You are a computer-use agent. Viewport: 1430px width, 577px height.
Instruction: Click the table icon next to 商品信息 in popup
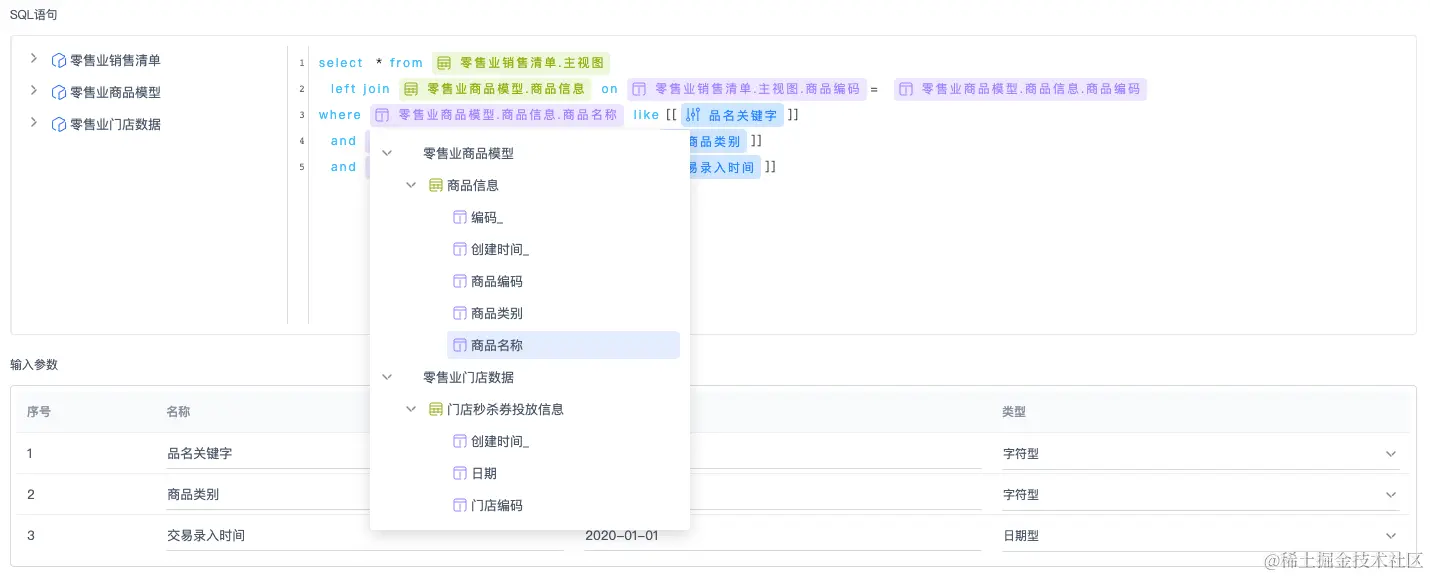coord(435,185)
